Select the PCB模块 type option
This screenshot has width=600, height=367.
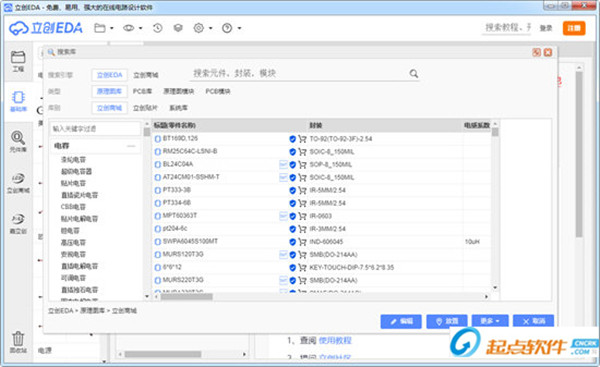point(218,91)
